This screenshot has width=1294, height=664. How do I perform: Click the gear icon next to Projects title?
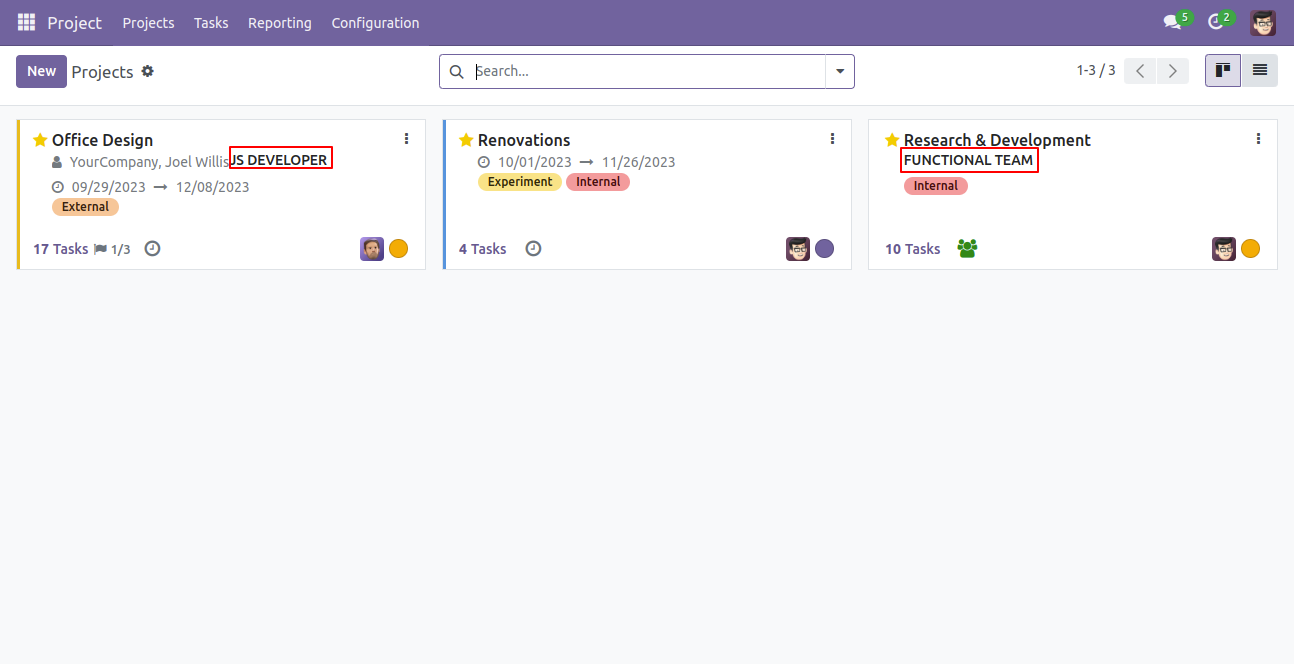click(148, 71)
